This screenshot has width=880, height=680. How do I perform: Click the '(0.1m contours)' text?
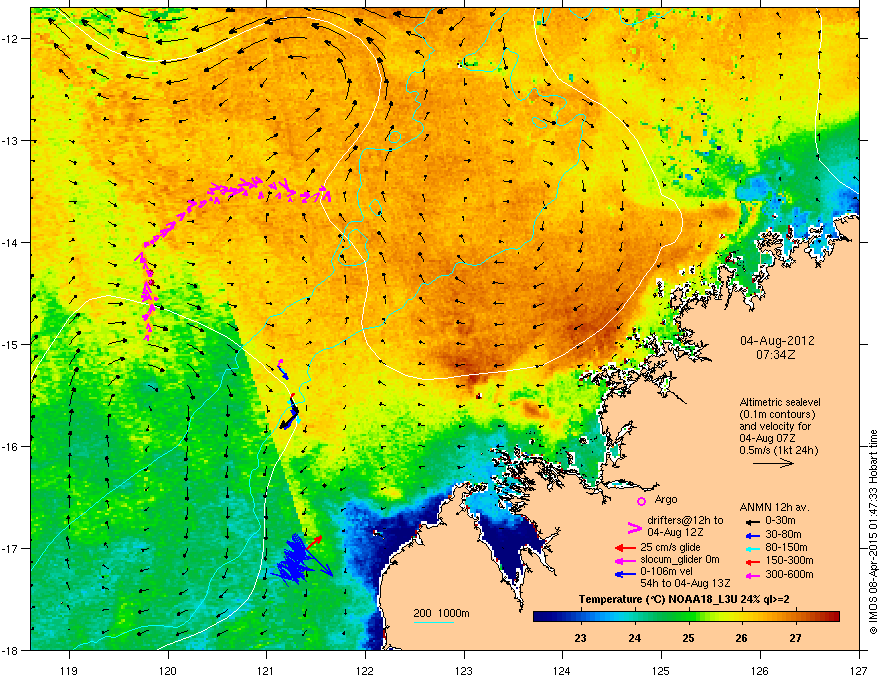[x=777, y=415]
